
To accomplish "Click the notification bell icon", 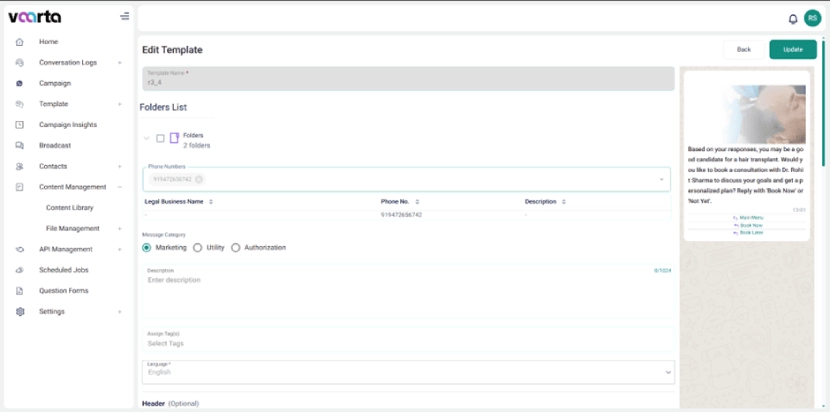I will click(x=793, y=18).
